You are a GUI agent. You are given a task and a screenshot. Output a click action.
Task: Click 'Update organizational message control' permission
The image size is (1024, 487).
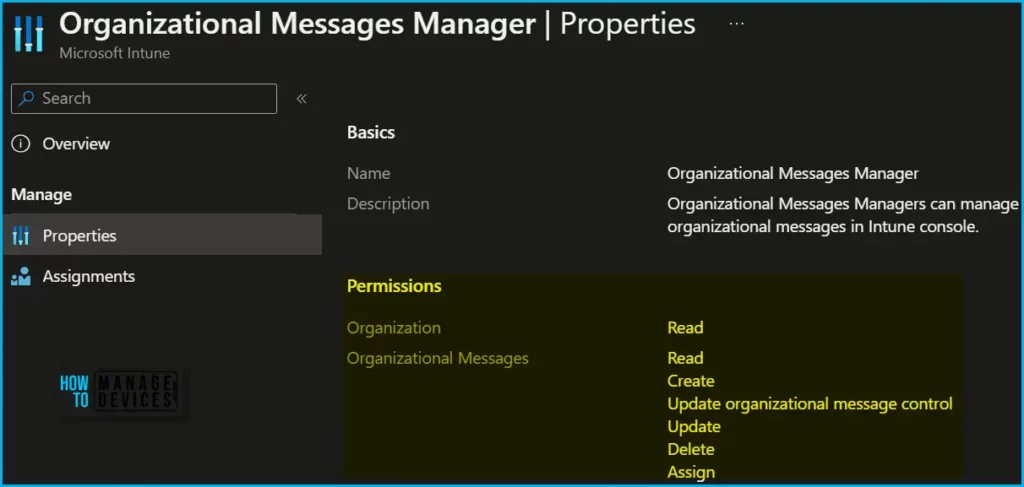pos(810,403)
